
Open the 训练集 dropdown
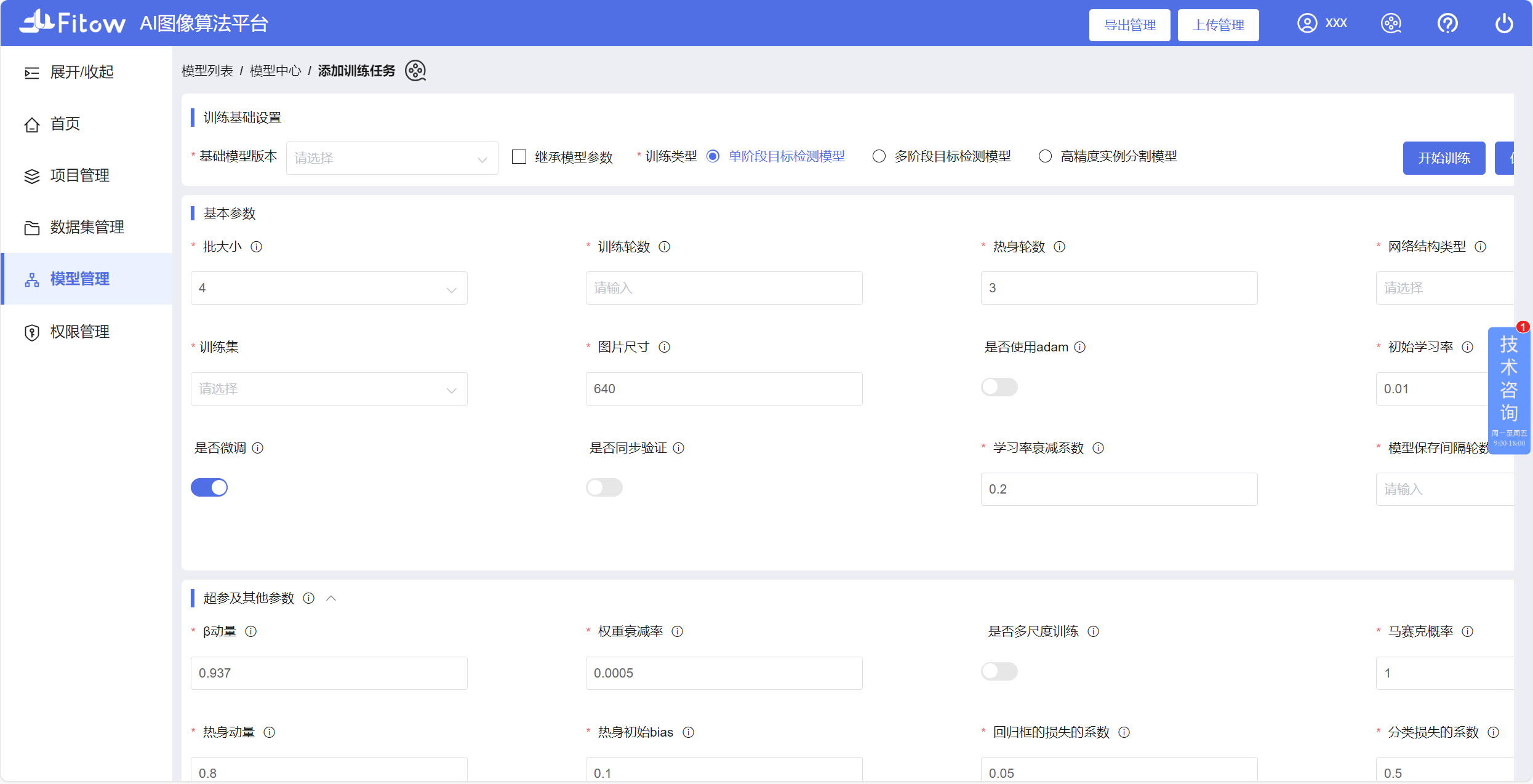pyautogui.click(x=329, y=389)
